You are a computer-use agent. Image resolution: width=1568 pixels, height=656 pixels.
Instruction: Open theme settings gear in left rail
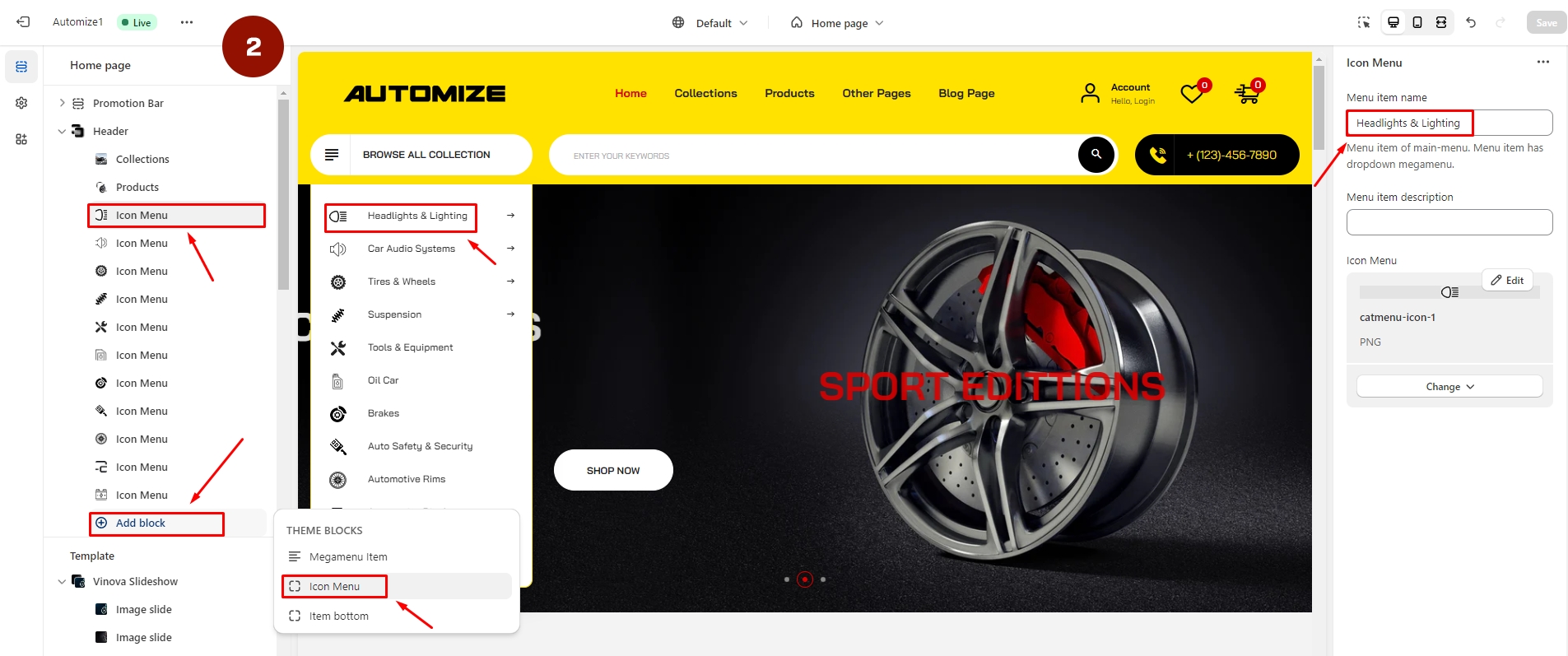point(21,103)
